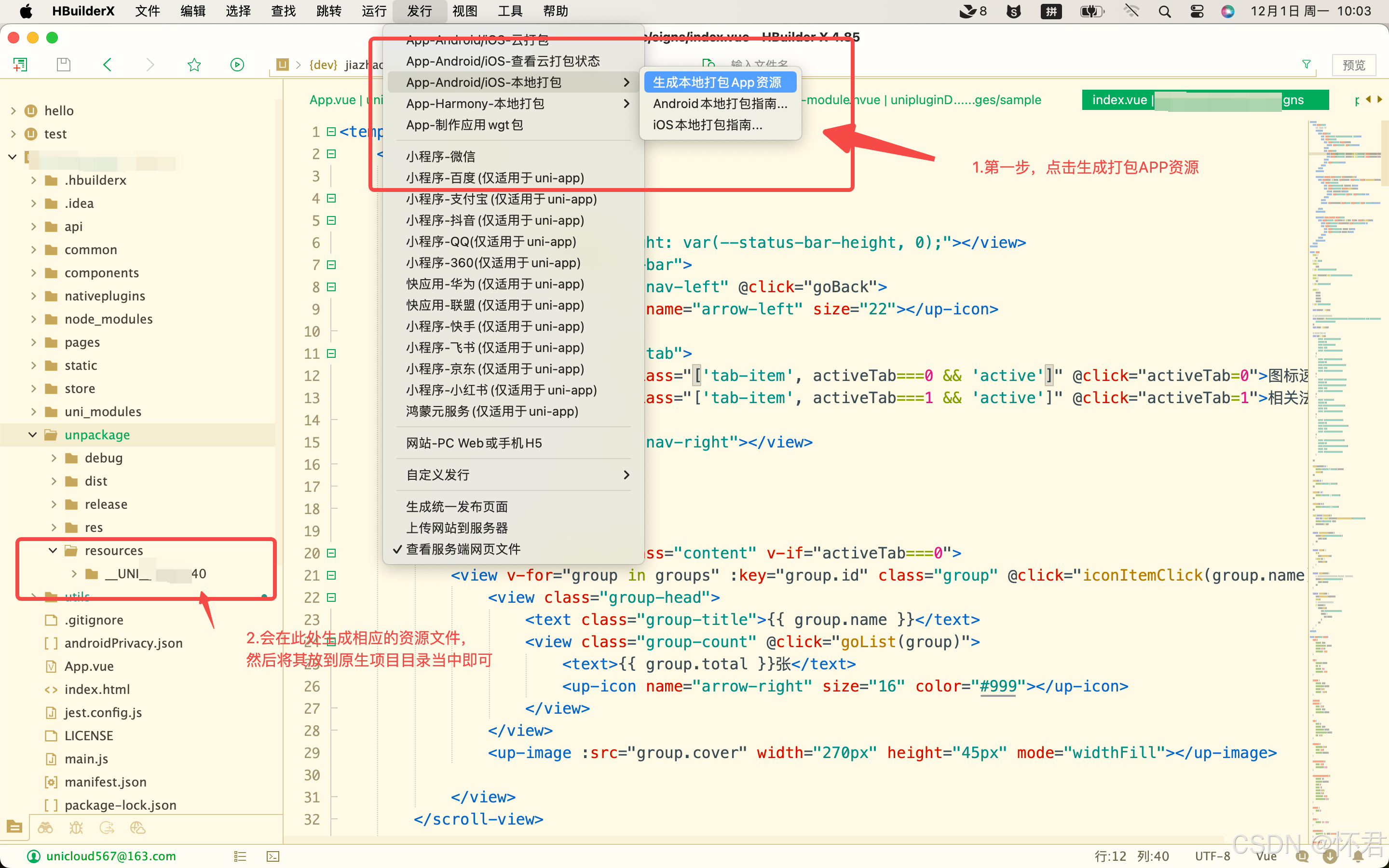Image resolution: width=1389 pixels, height=868 pixels.
Task: Click the 预览 preview button
Action: (1353, 65)
